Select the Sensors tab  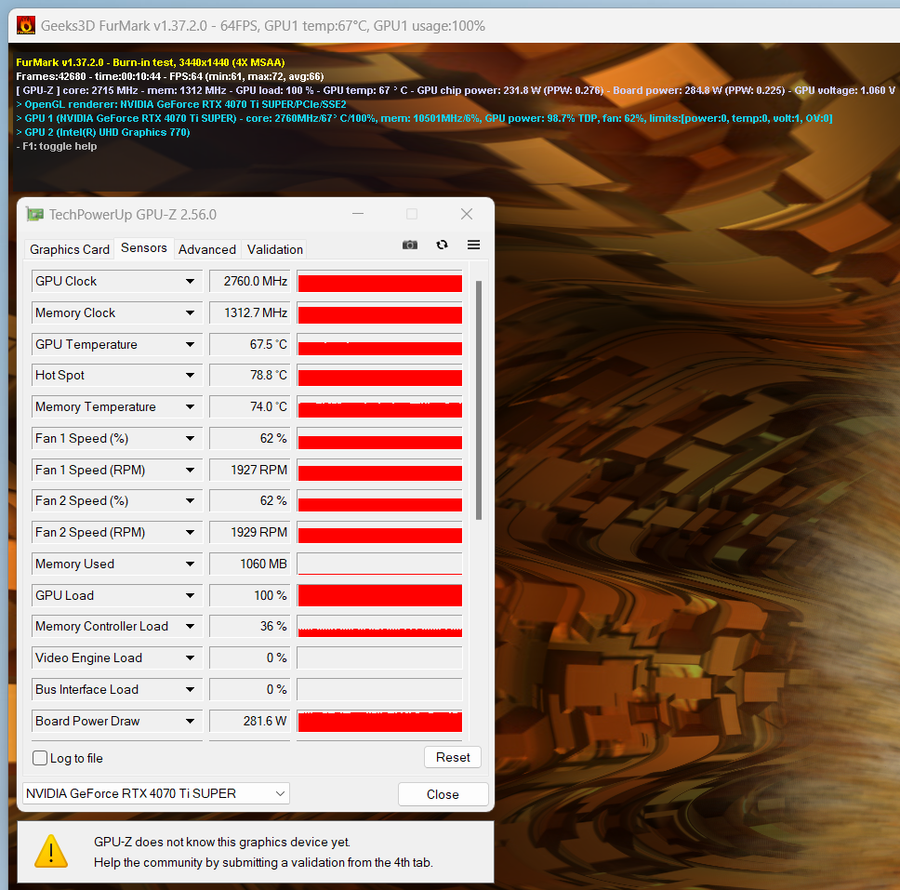(x=144, y=248)
